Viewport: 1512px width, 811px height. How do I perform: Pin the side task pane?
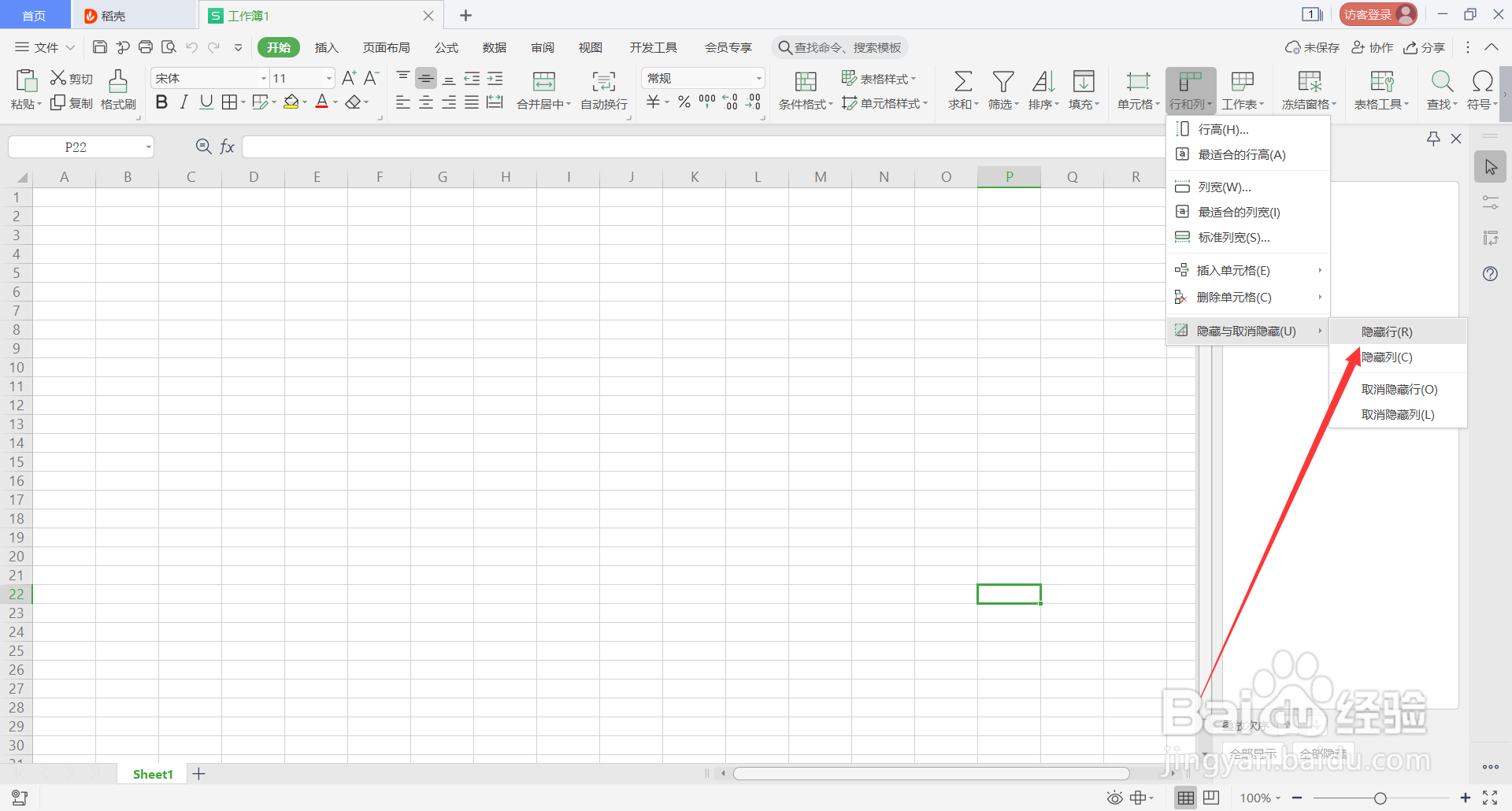pyautogui.click(x=1433, y=139)
